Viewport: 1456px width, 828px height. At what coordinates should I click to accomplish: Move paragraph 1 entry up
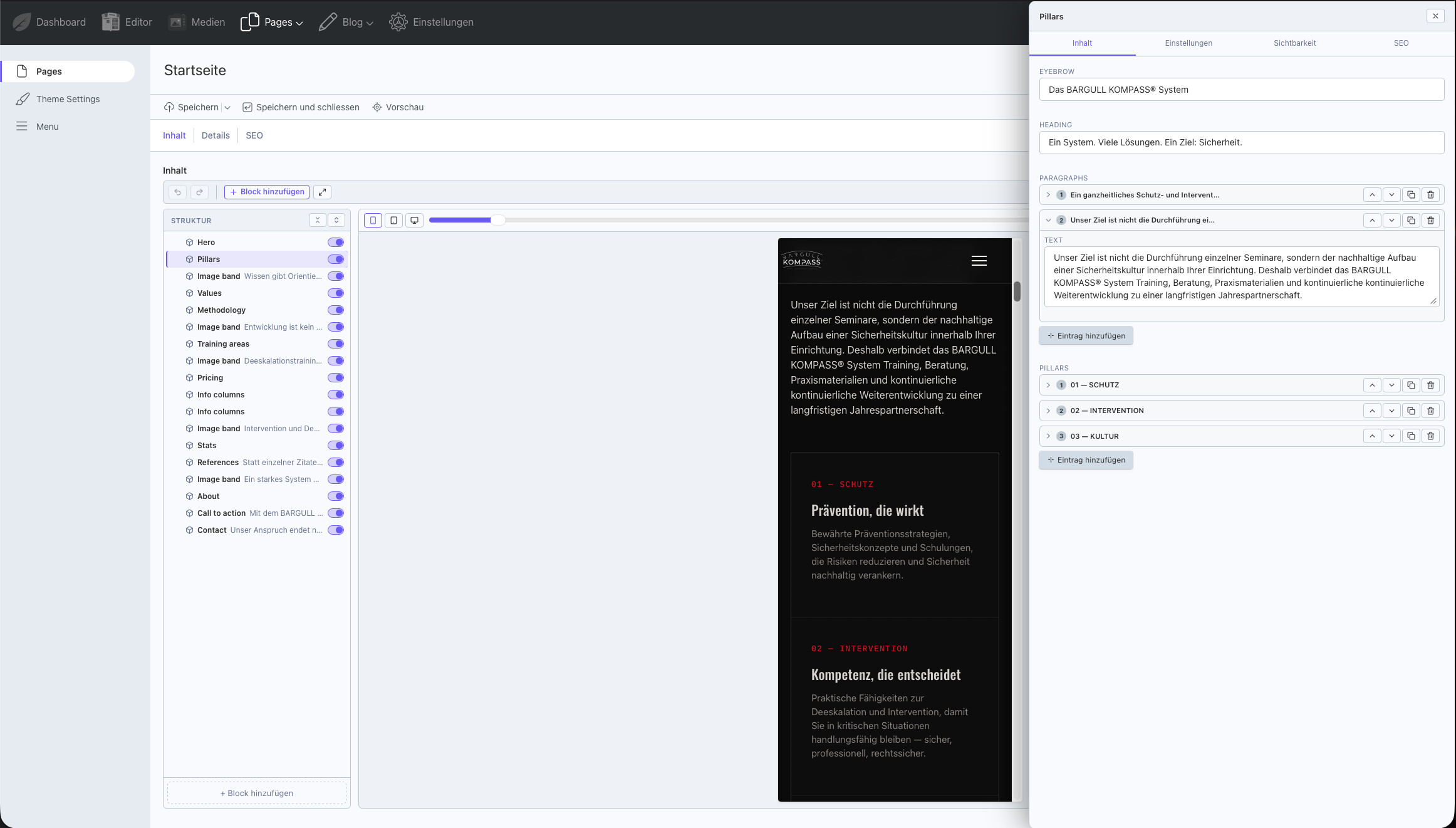1372,195
